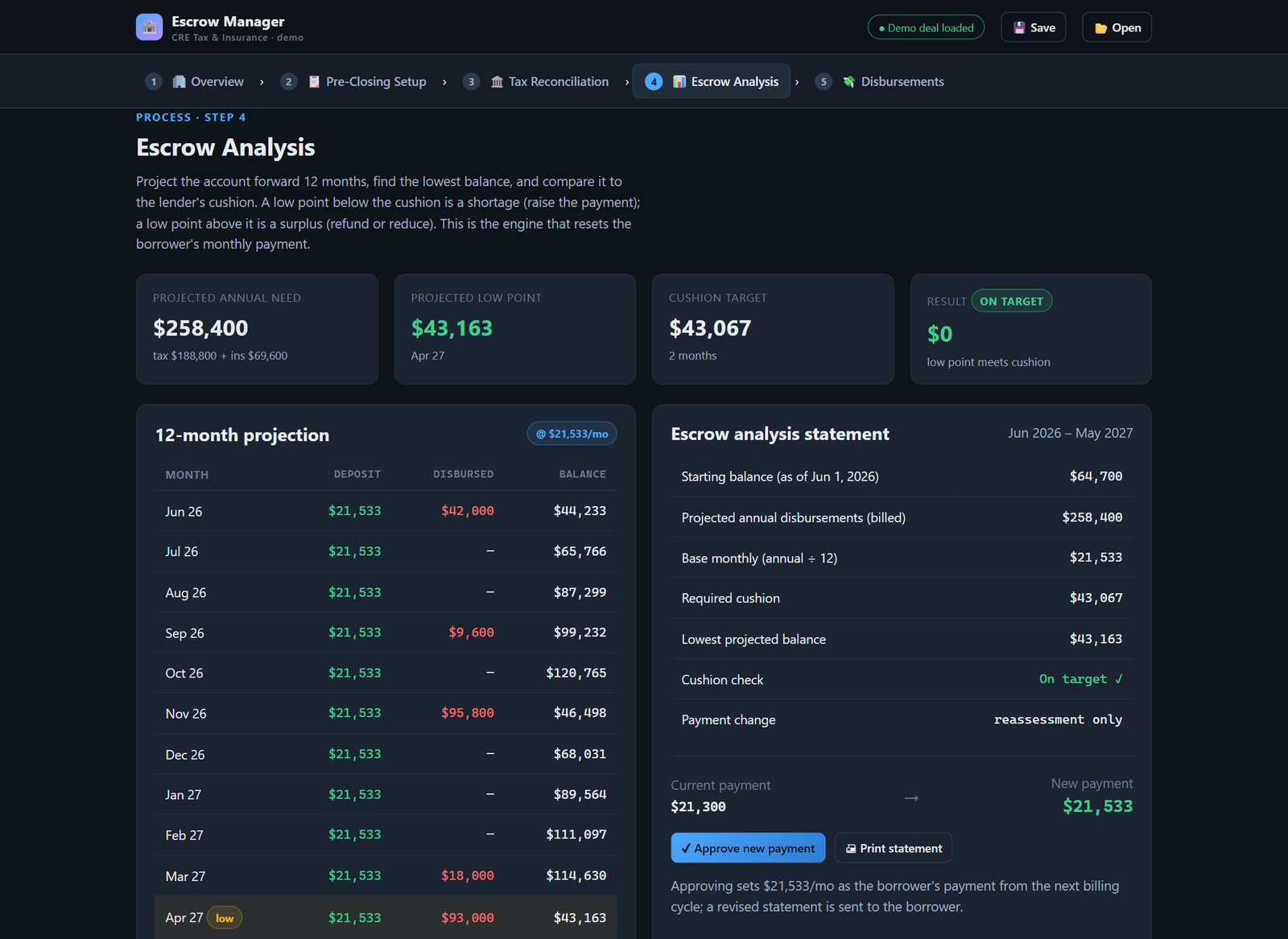Click the Save button
This screenshot has height=939, width=1288.
pyautogui.click(x=1034, y=27)
